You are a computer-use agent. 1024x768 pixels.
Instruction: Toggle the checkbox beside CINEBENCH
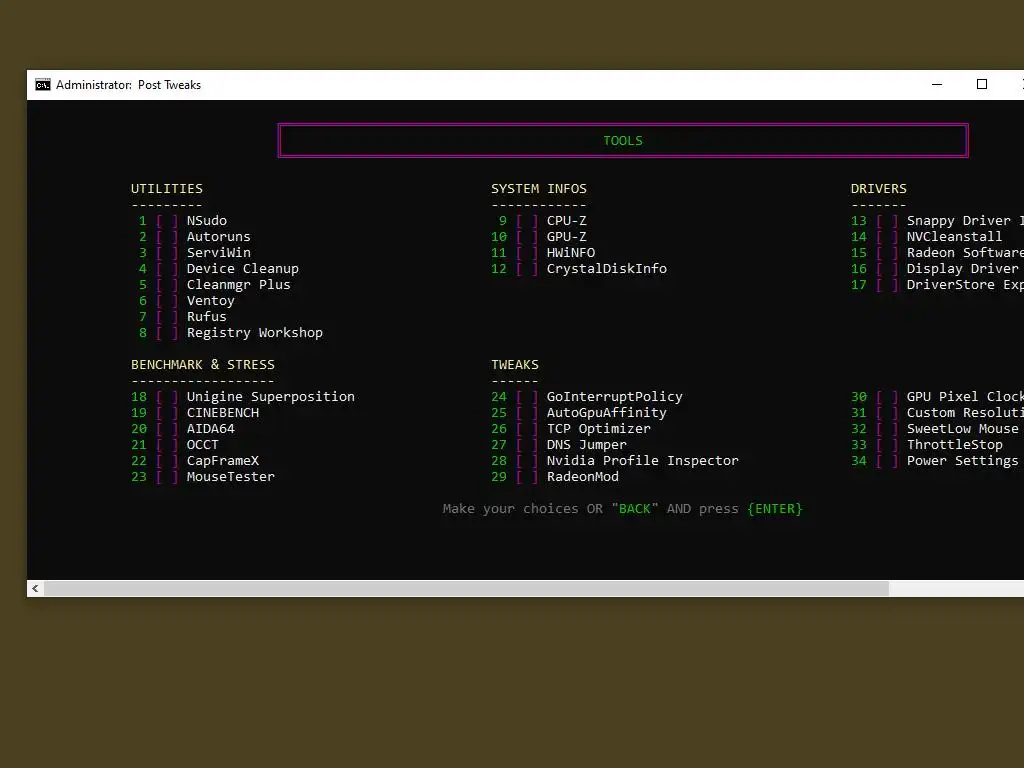[x=167, y=413]
